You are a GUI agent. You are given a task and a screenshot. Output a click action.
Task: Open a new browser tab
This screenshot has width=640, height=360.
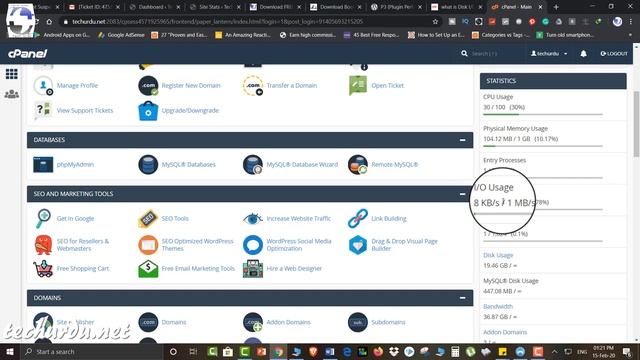coord(556,7)
